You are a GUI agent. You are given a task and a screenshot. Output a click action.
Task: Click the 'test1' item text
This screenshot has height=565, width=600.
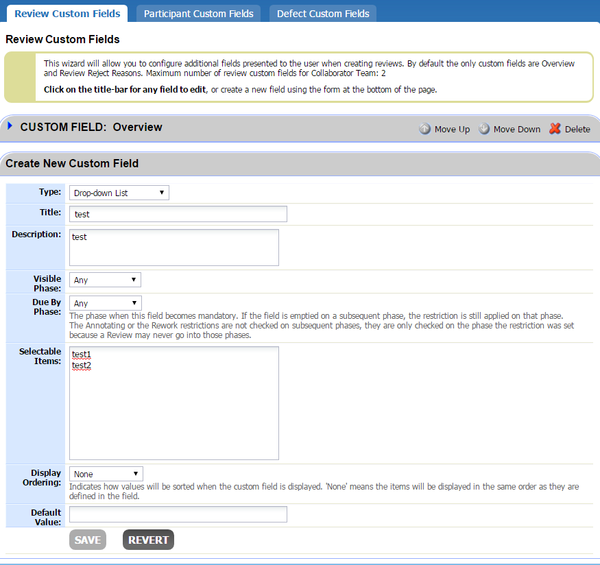coord(81,354)
